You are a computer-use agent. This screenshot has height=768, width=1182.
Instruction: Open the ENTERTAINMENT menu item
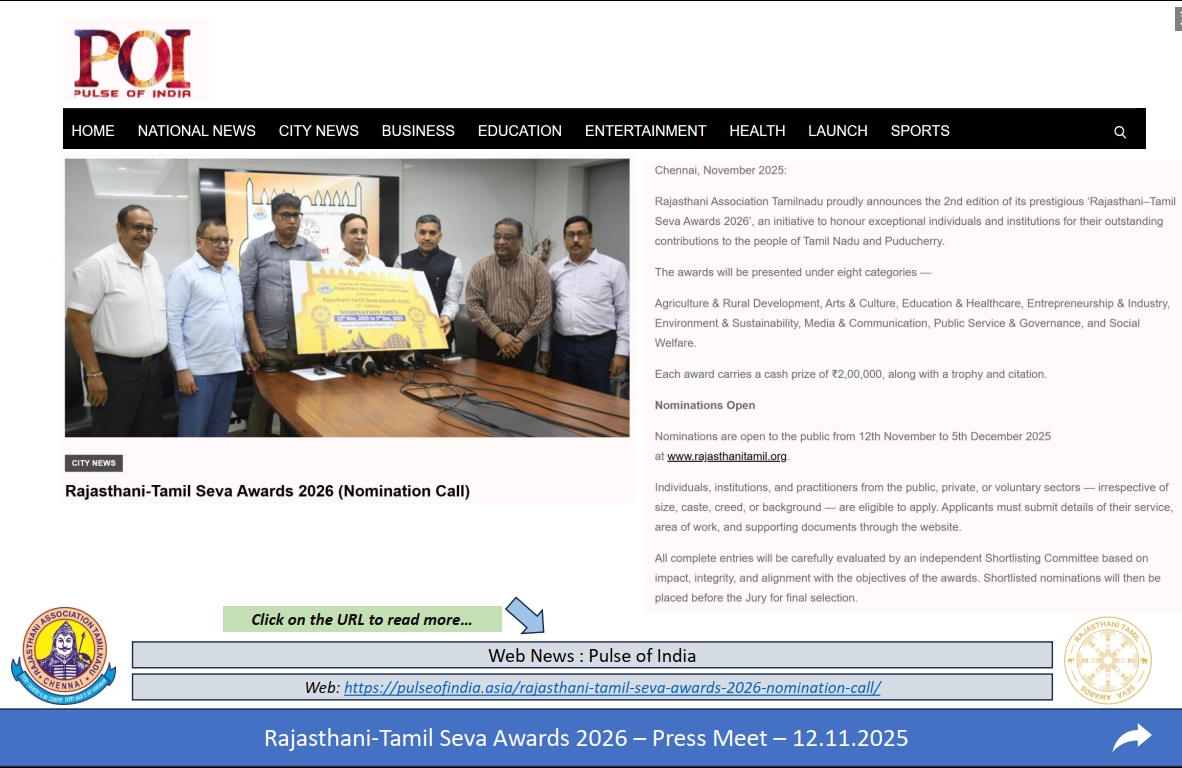[x=645, y=131]
